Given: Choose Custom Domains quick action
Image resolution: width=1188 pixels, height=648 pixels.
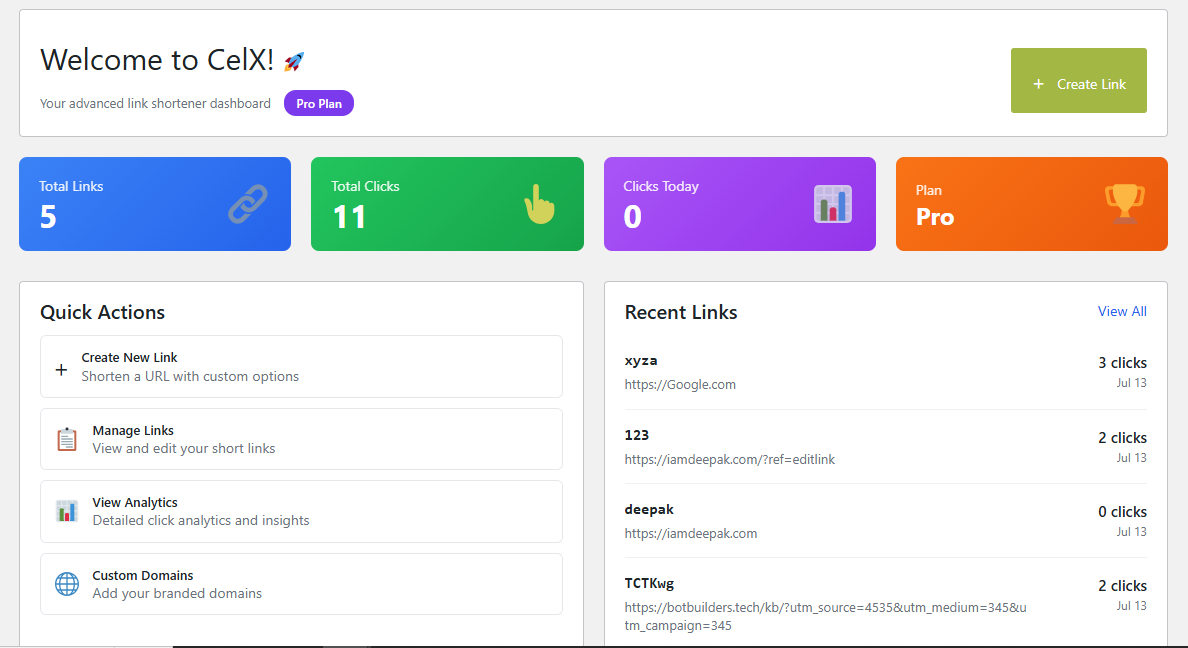Looking at the screenshot, I should click(x=301, y=584).
